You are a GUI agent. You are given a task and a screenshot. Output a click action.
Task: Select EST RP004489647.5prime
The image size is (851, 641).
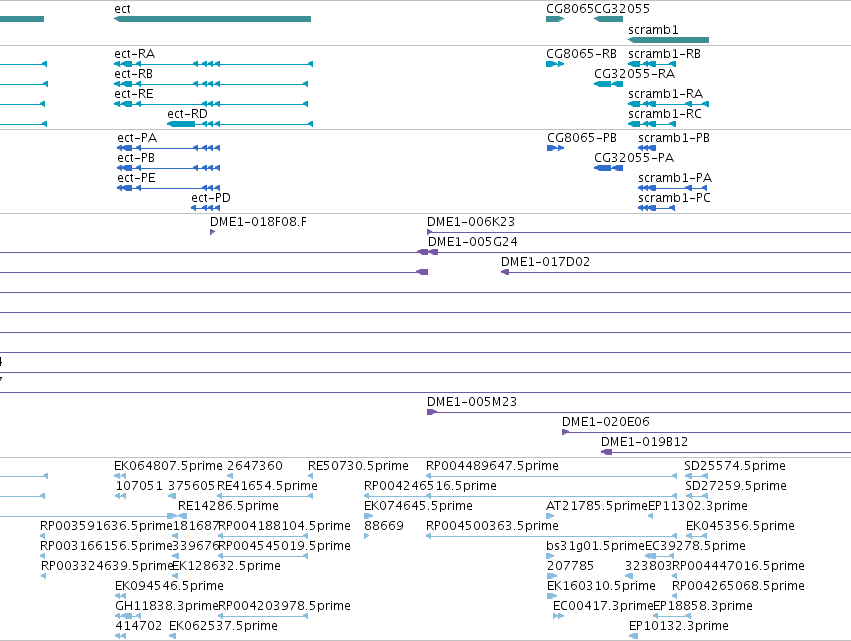pyautogui.click(x=492, y=466)
